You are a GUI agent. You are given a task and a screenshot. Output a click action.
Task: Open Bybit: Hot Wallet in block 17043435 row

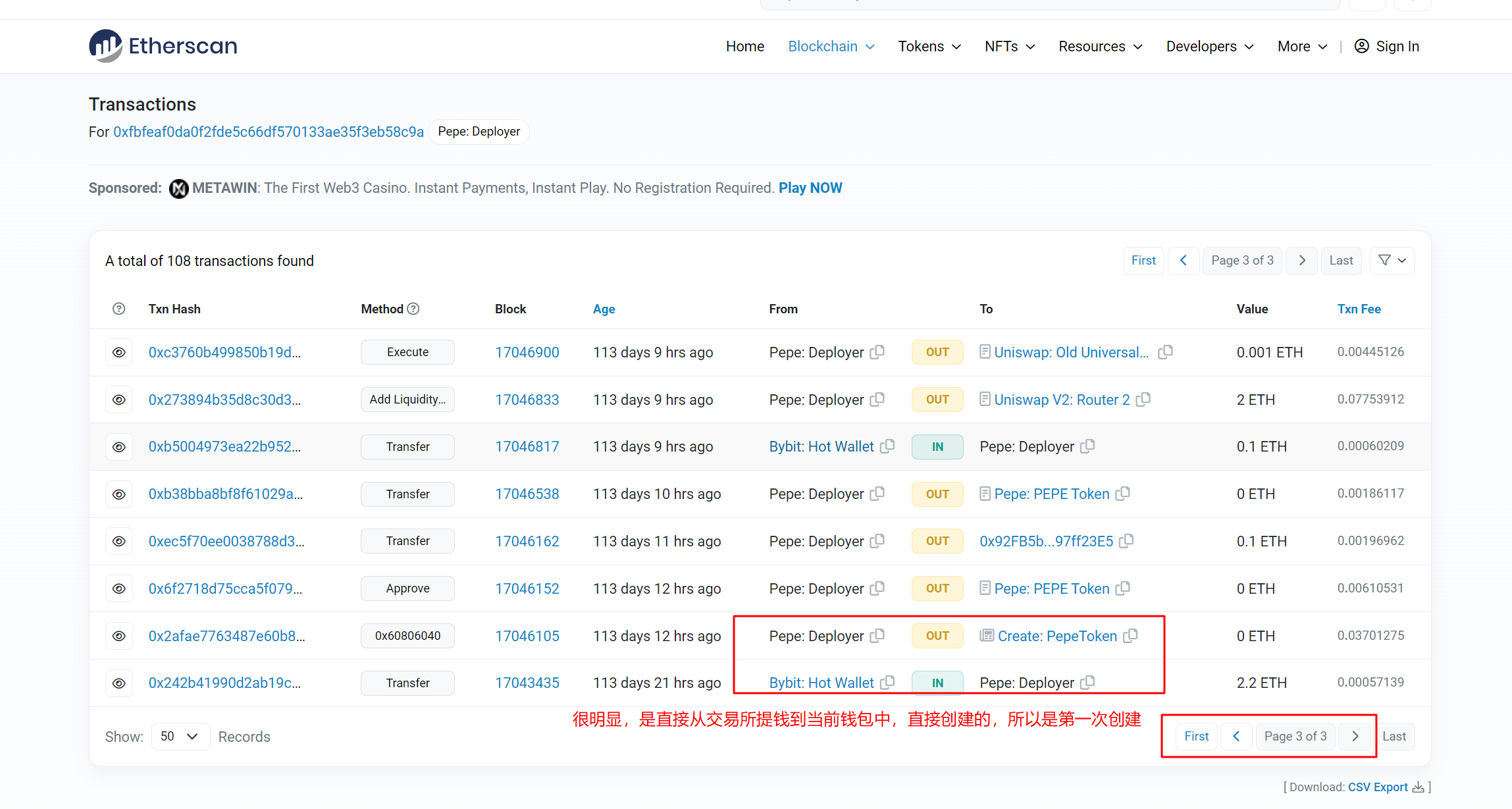(x=821, y=683)
